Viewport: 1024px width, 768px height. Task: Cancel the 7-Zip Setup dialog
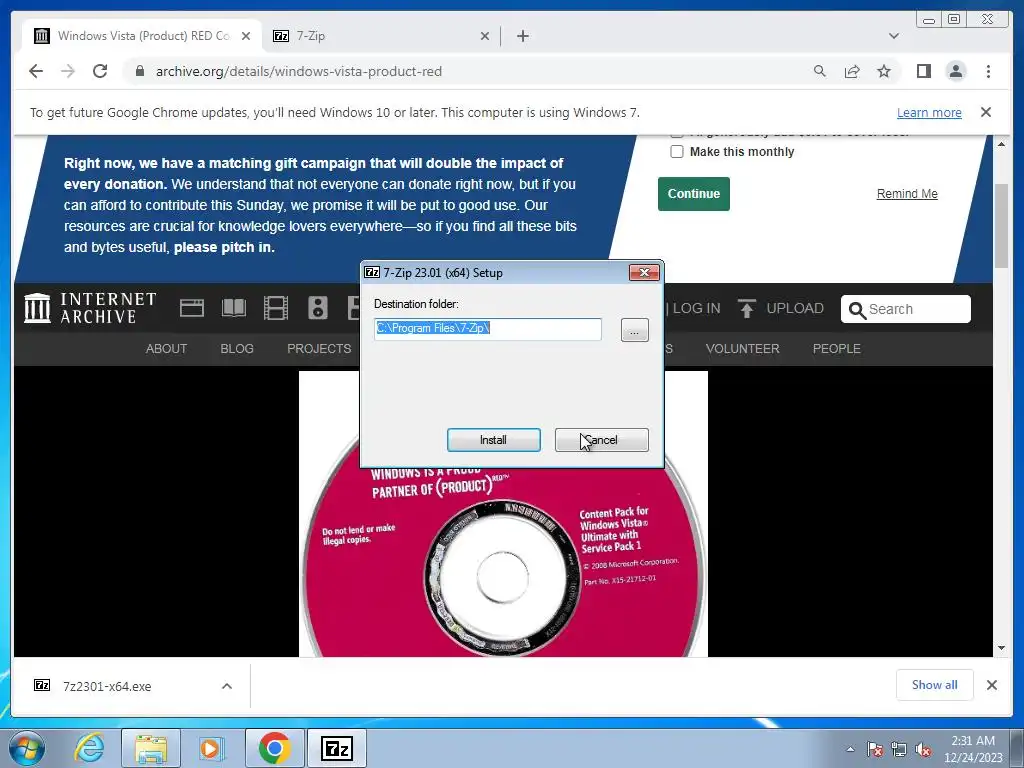(601, 440)
